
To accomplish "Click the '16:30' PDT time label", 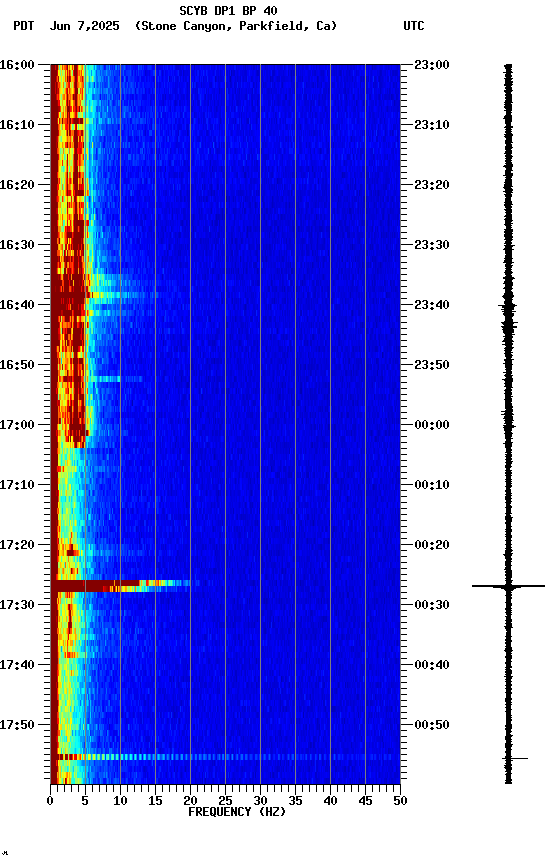I will pos(17,245).
